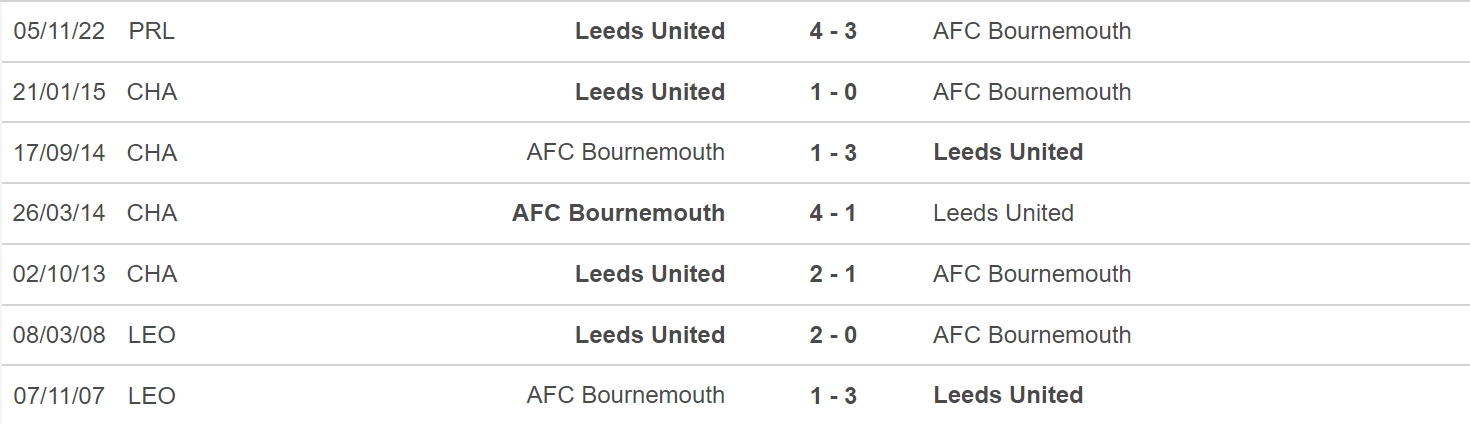This screenshot has width=1470, height=424.
Task: Click the 02/10/13 match date
Action: 59,274
